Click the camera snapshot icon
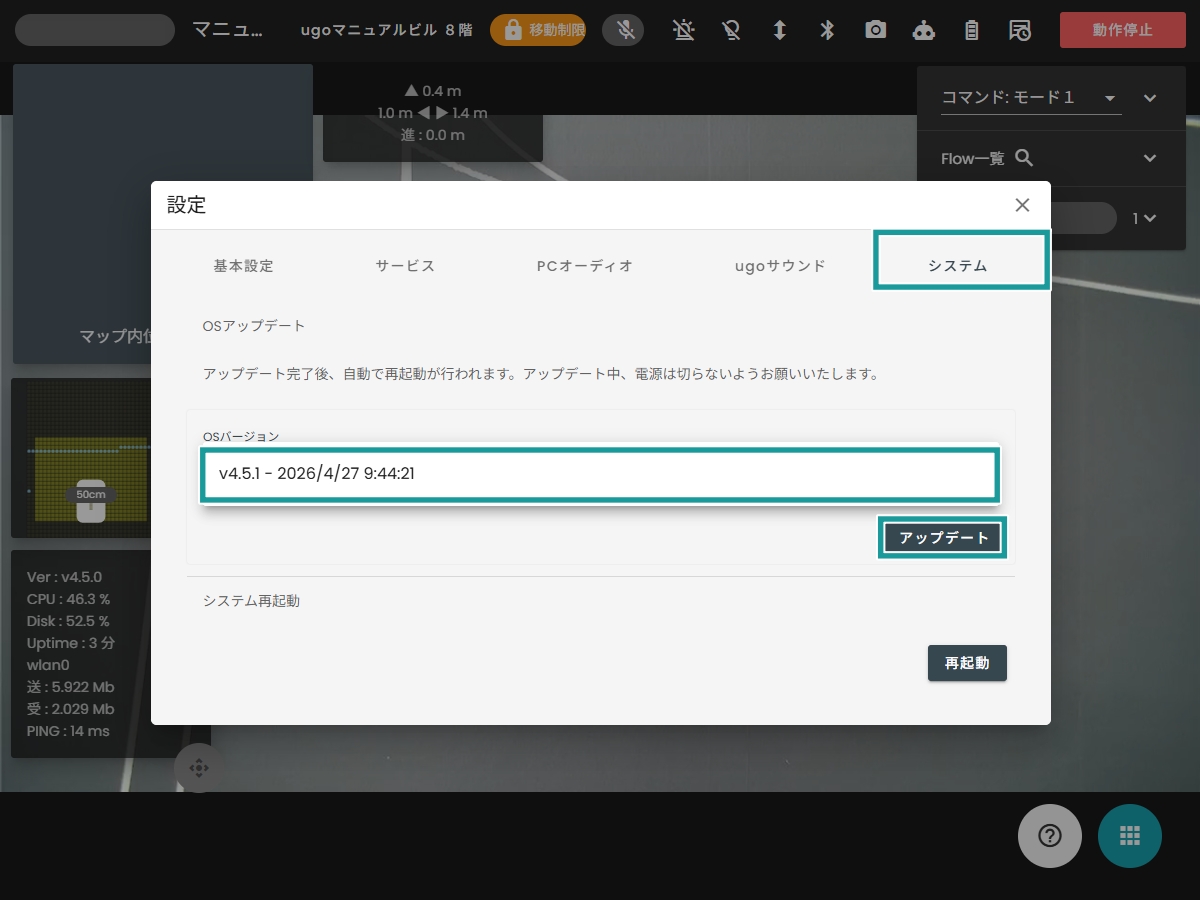Viewport: 1200px width, 900px height. coord(876,30)
